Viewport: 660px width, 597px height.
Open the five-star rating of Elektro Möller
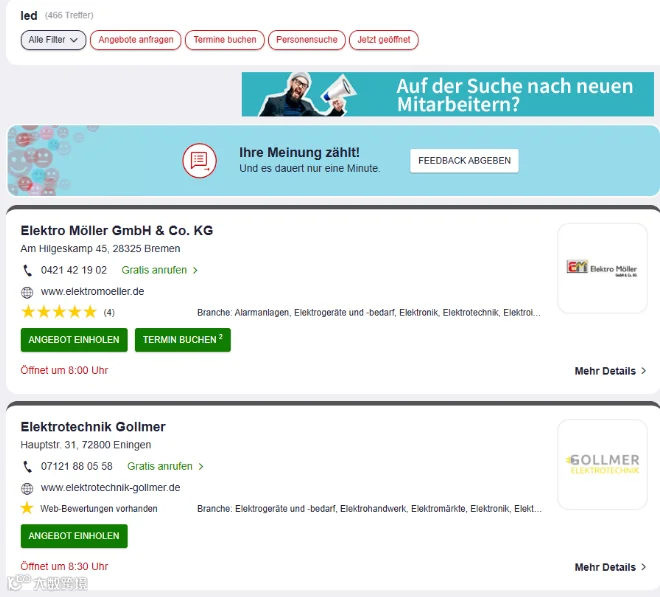(x=59, y=312)
